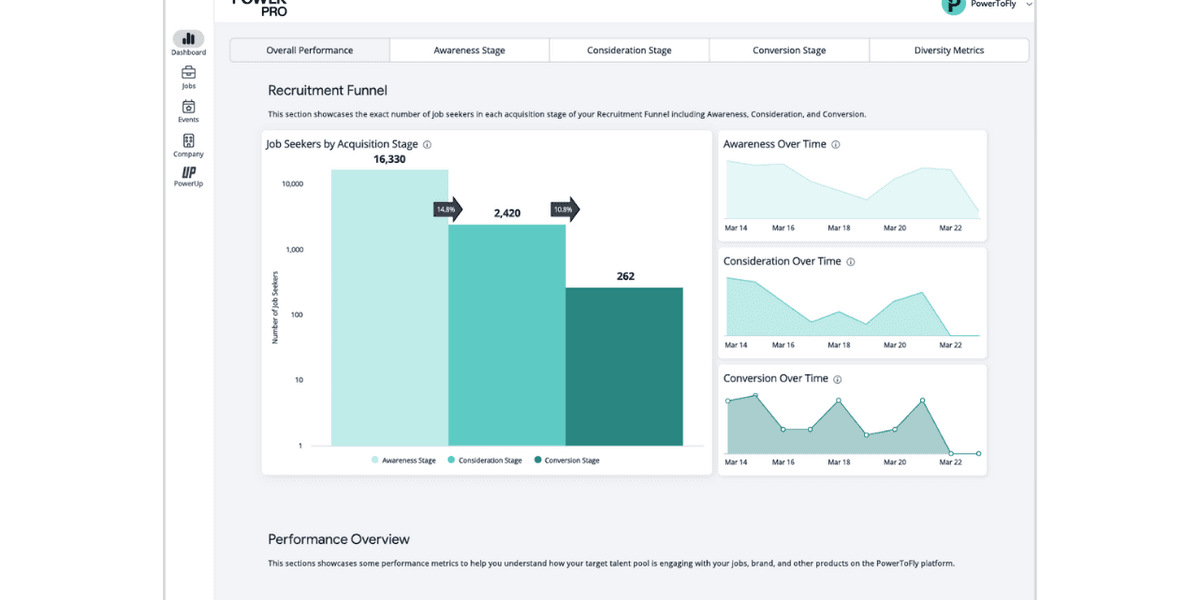This screenshot has width=1200, height=600.
Task: Expand the PowerToFly account dropdown arrow
Action: point(1029,5)
